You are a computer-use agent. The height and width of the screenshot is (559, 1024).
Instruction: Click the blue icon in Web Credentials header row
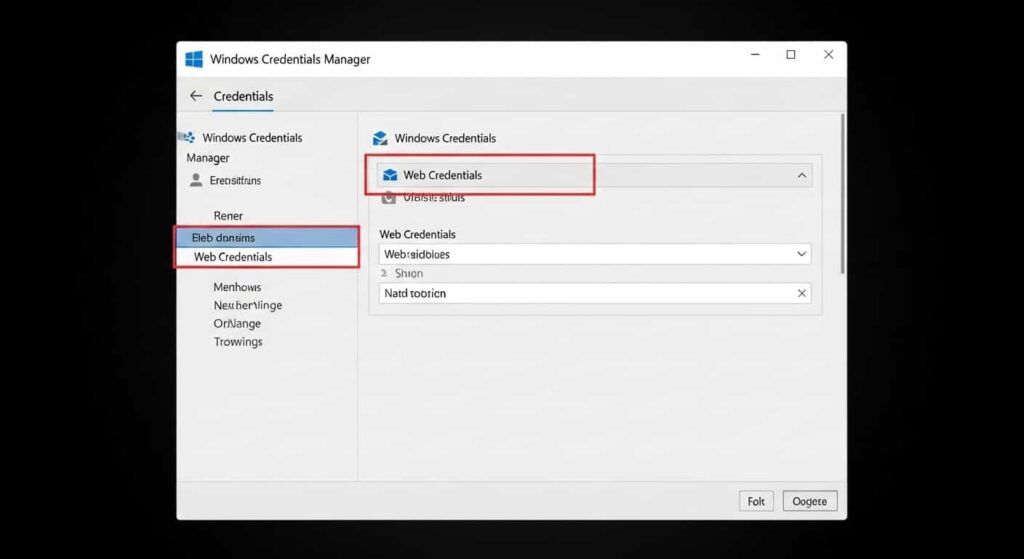pyautogui.click(x=390, y=175)
